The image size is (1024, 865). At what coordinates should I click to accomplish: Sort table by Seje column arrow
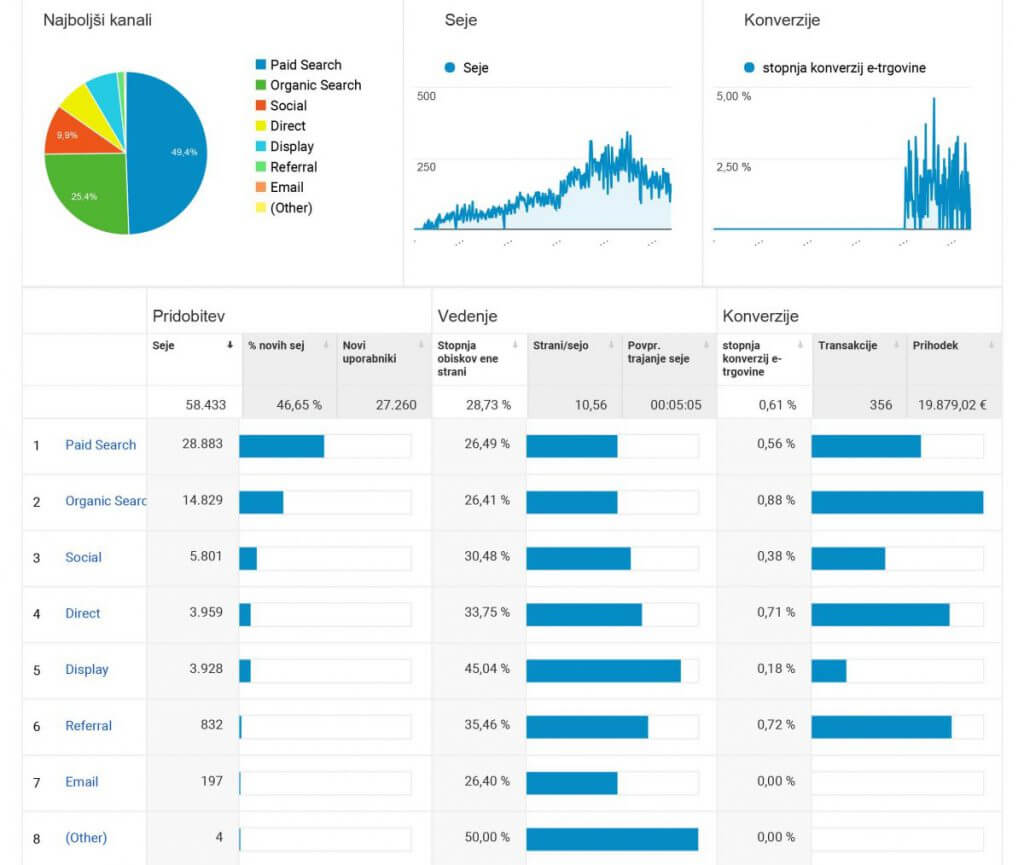(231, 345)
